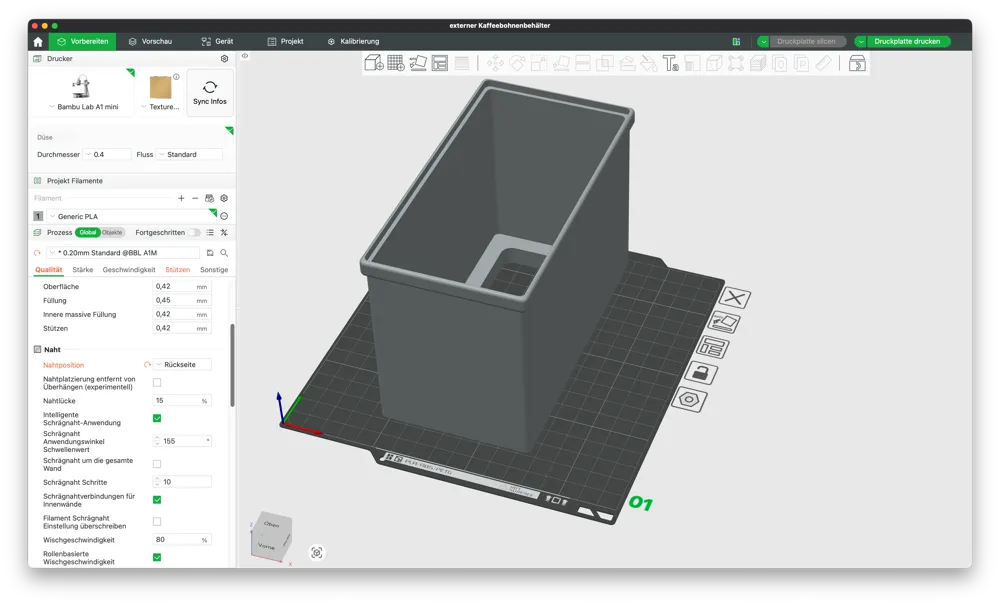Open compare presets icon beside Fortgeschritten
Viewport: 1000px width, 605px height.
pos(224,233)
